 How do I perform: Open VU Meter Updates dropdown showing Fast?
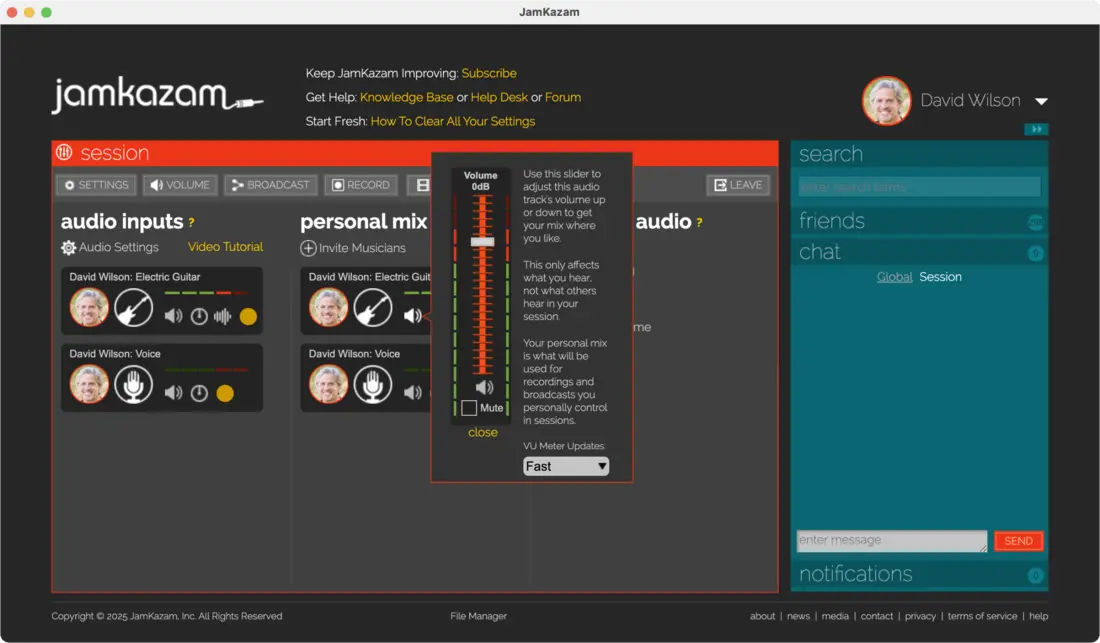(566, 466)
